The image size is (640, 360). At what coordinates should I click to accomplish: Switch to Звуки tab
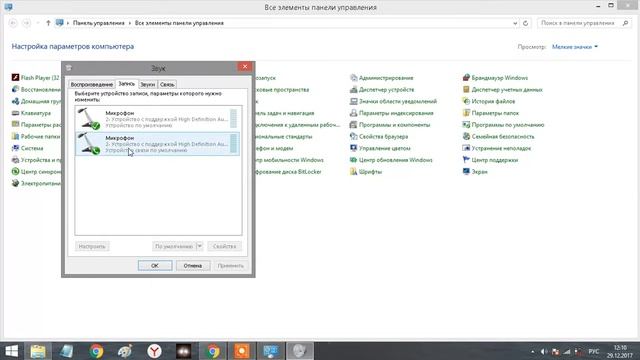pos(147,84)
